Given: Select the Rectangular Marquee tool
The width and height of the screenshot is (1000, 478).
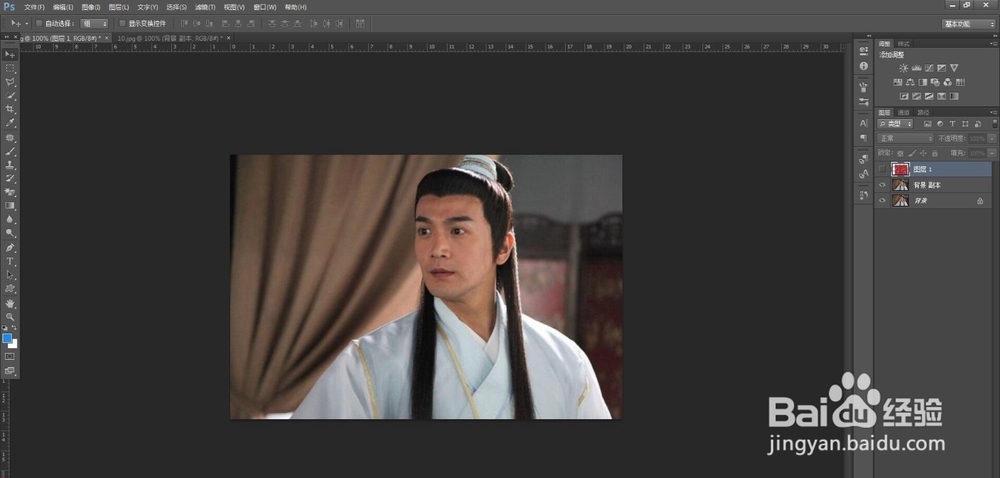Looking at the screenshot, I should (10, 68).
